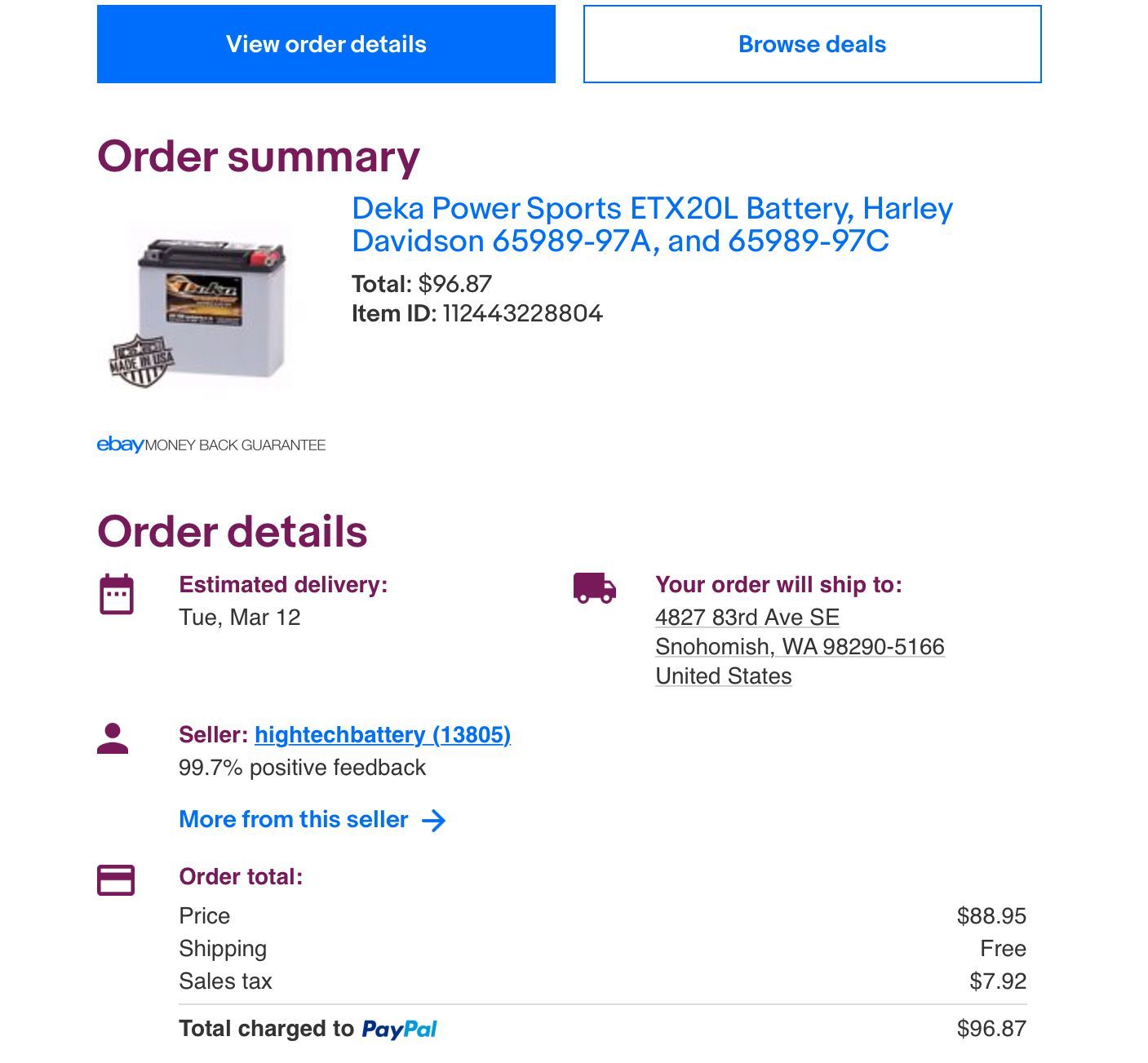Open the hightechbattery seller profile link
Screen dimensions: 1148x1063
382,735
